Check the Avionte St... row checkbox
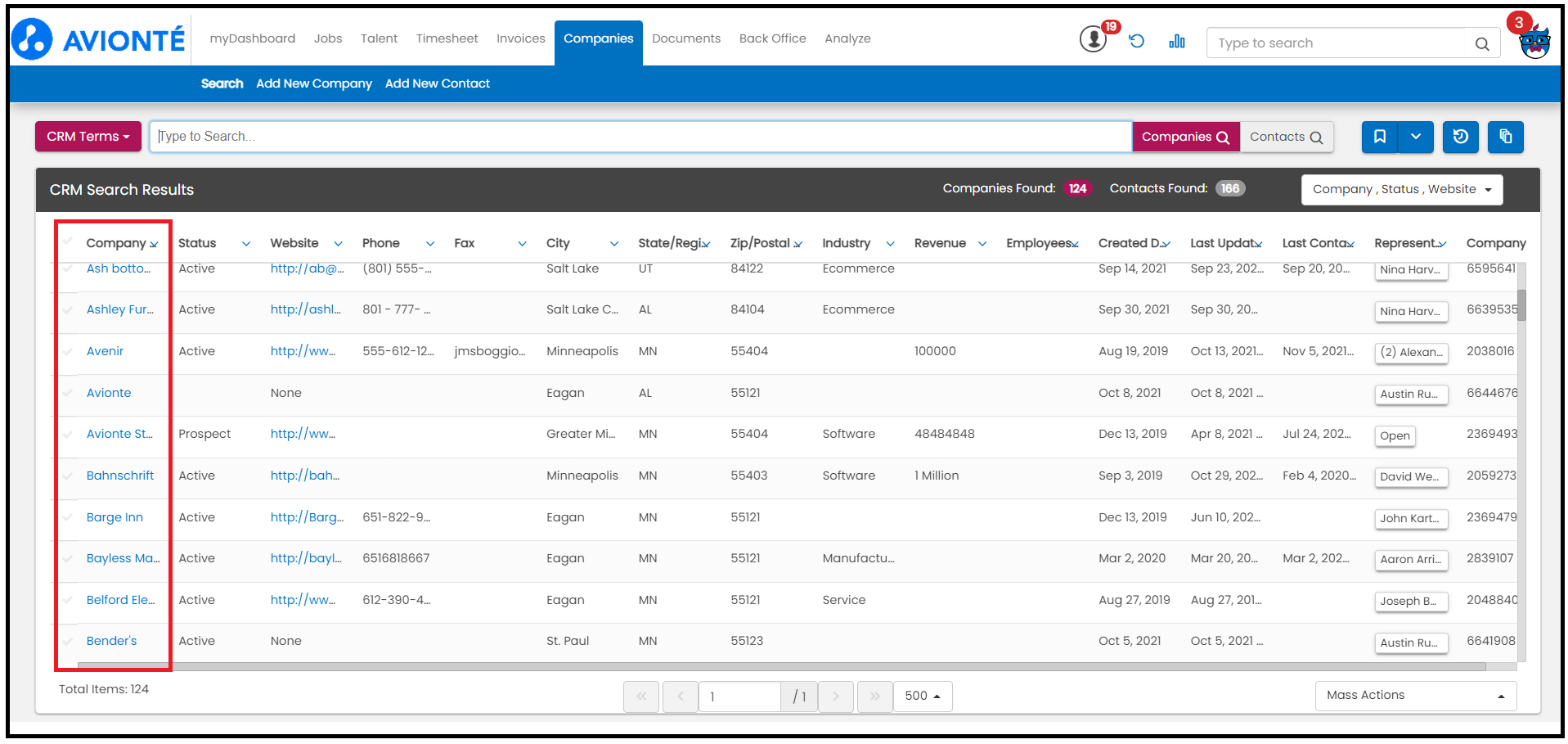The height and width of the screenshot is (744, 1568). pos(68,434)
